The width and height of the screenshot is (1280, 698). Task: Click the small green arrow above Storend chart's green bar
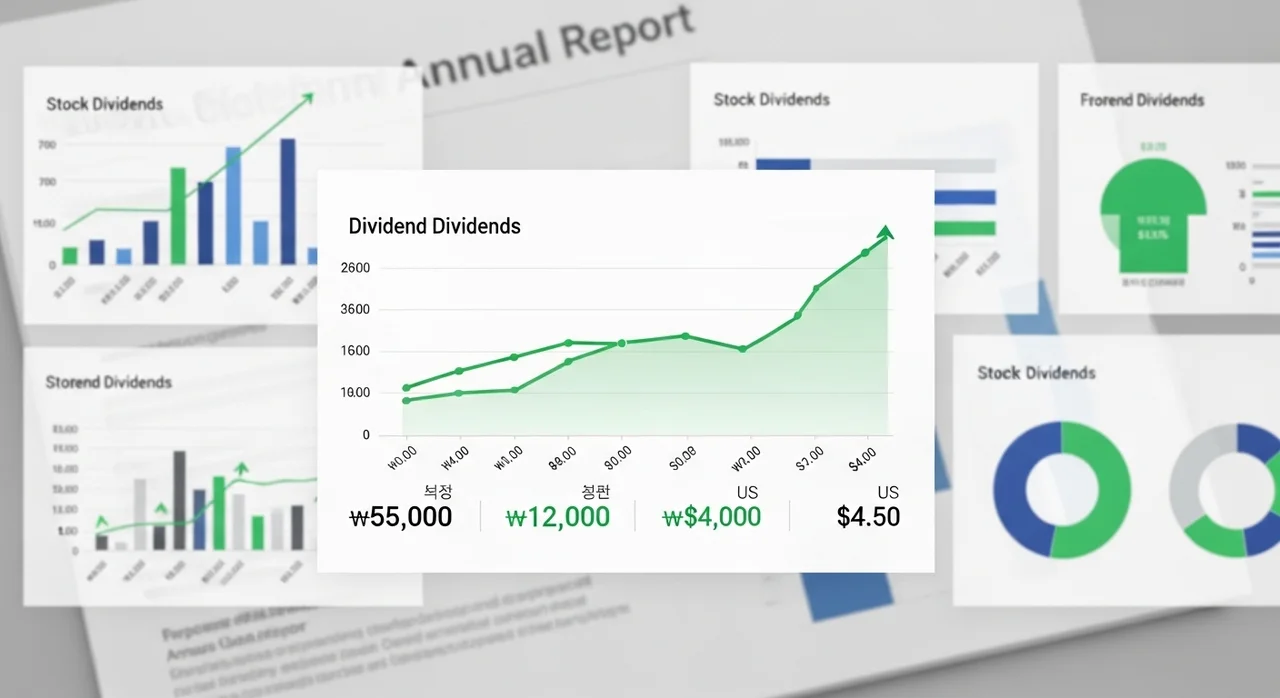240,467
